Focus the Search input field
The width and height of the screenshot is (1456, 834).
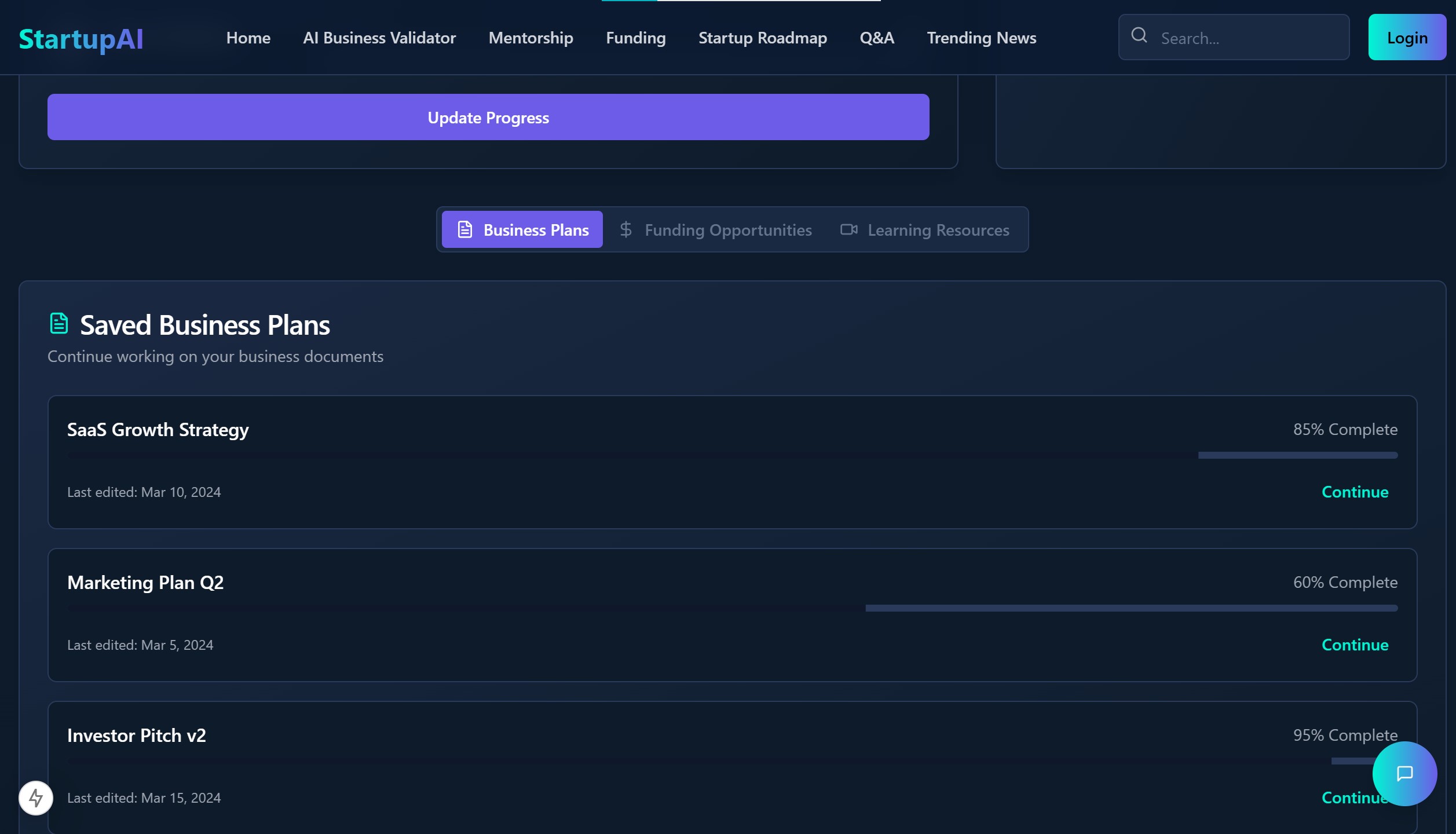click(1251, 38)
